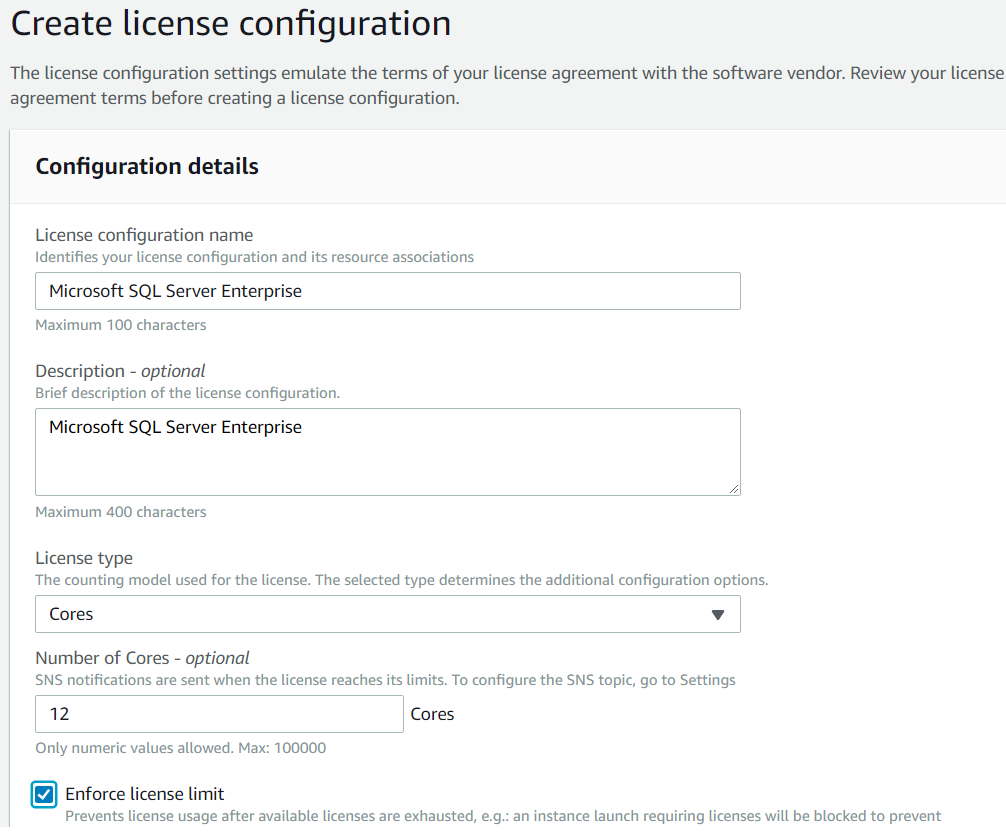Image resolution: width=1006 pixels, height=834 pixels.
Task: Click the "Only numeric values allowed" hint text
Action: [180, 748]
